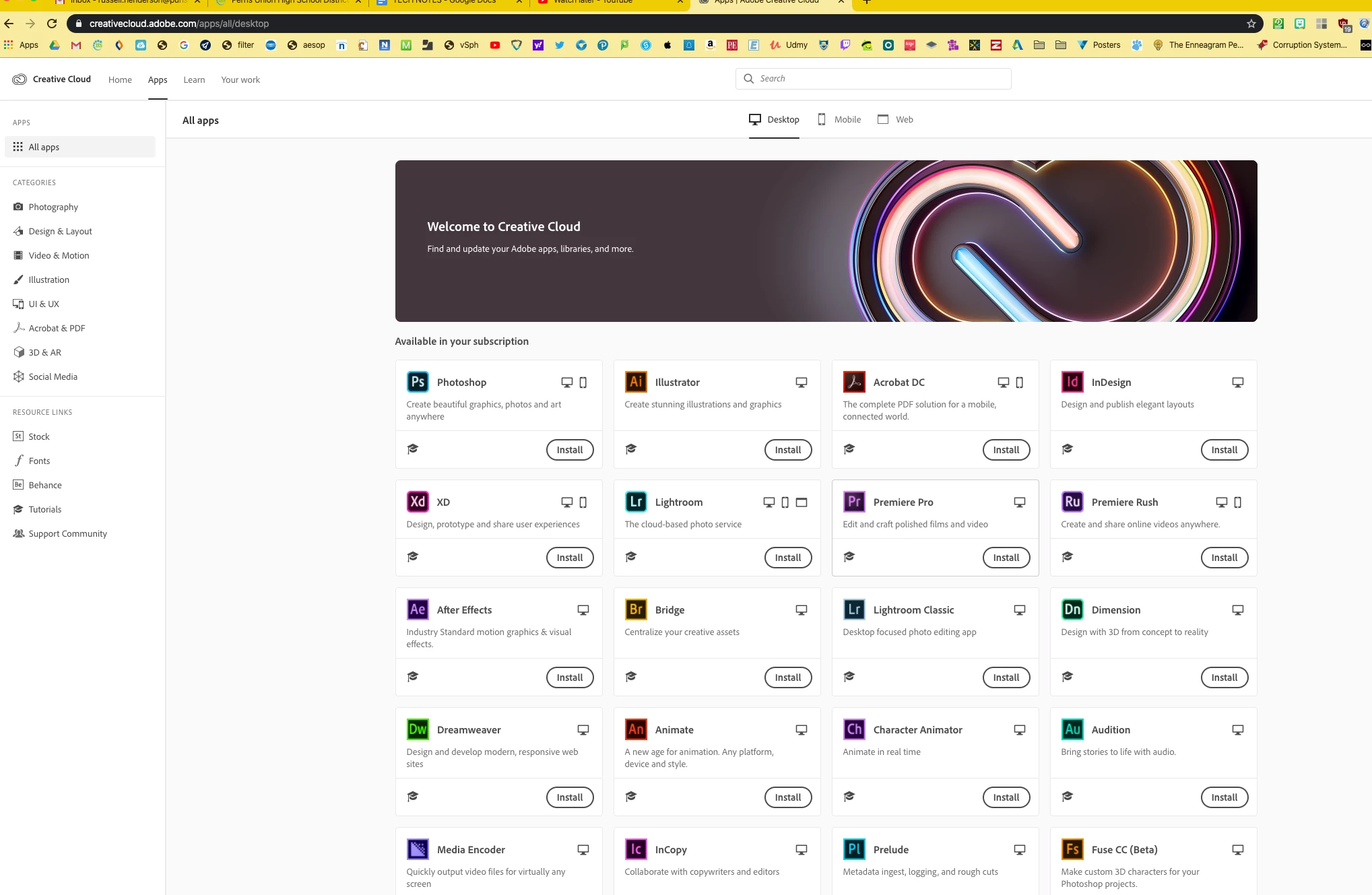Click the After Effects Ae icon

(418, 609)
